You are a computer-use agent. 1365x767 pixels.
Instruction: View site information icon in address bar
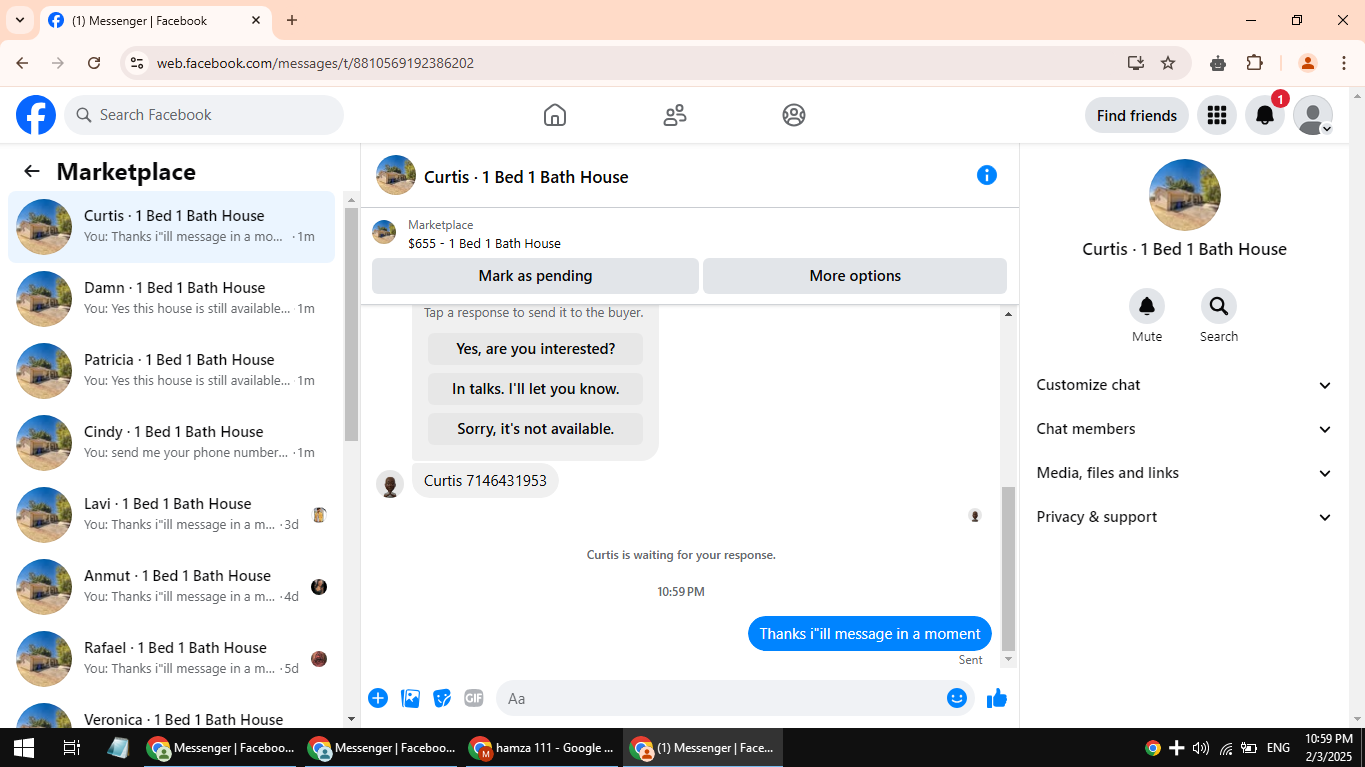[137, 63]
